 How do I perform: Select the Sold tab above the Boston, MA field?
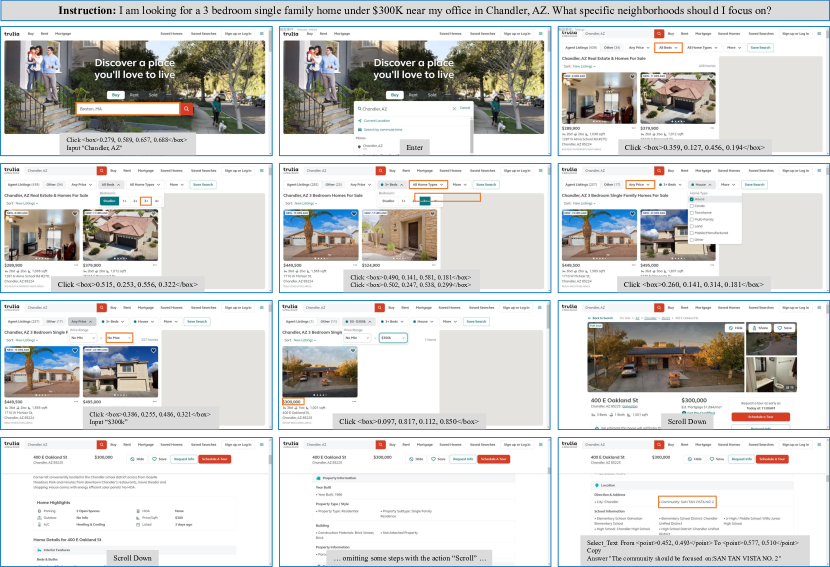[153, 95]
